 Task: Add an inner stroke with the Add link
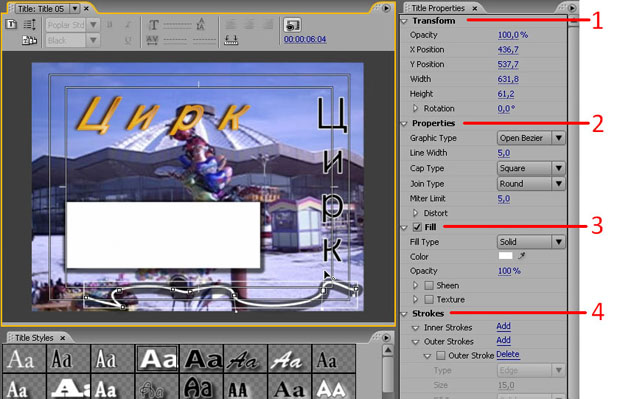click(x=503, y=326)
